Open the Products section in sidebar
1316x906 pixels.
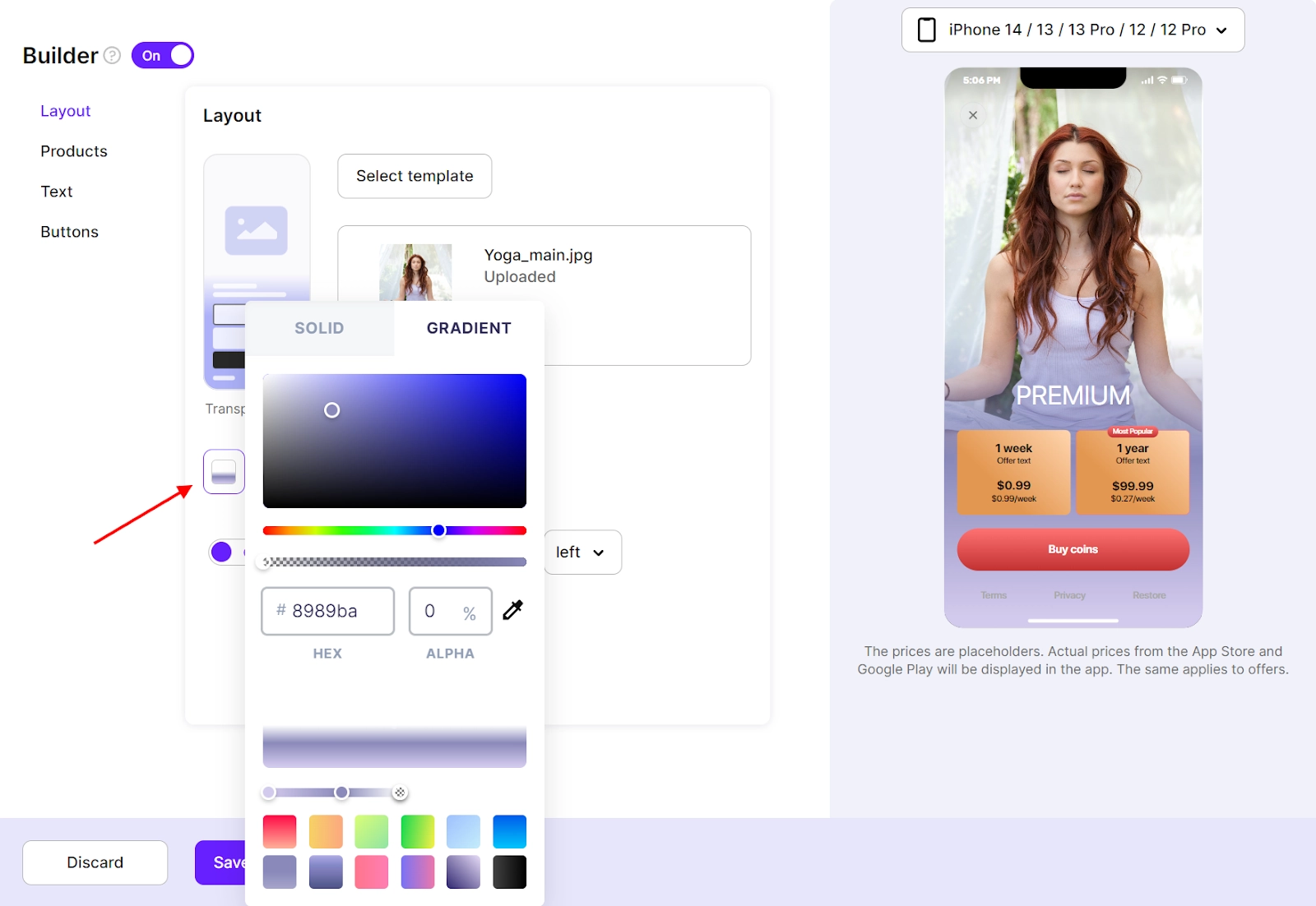click(x=74, y=151)
